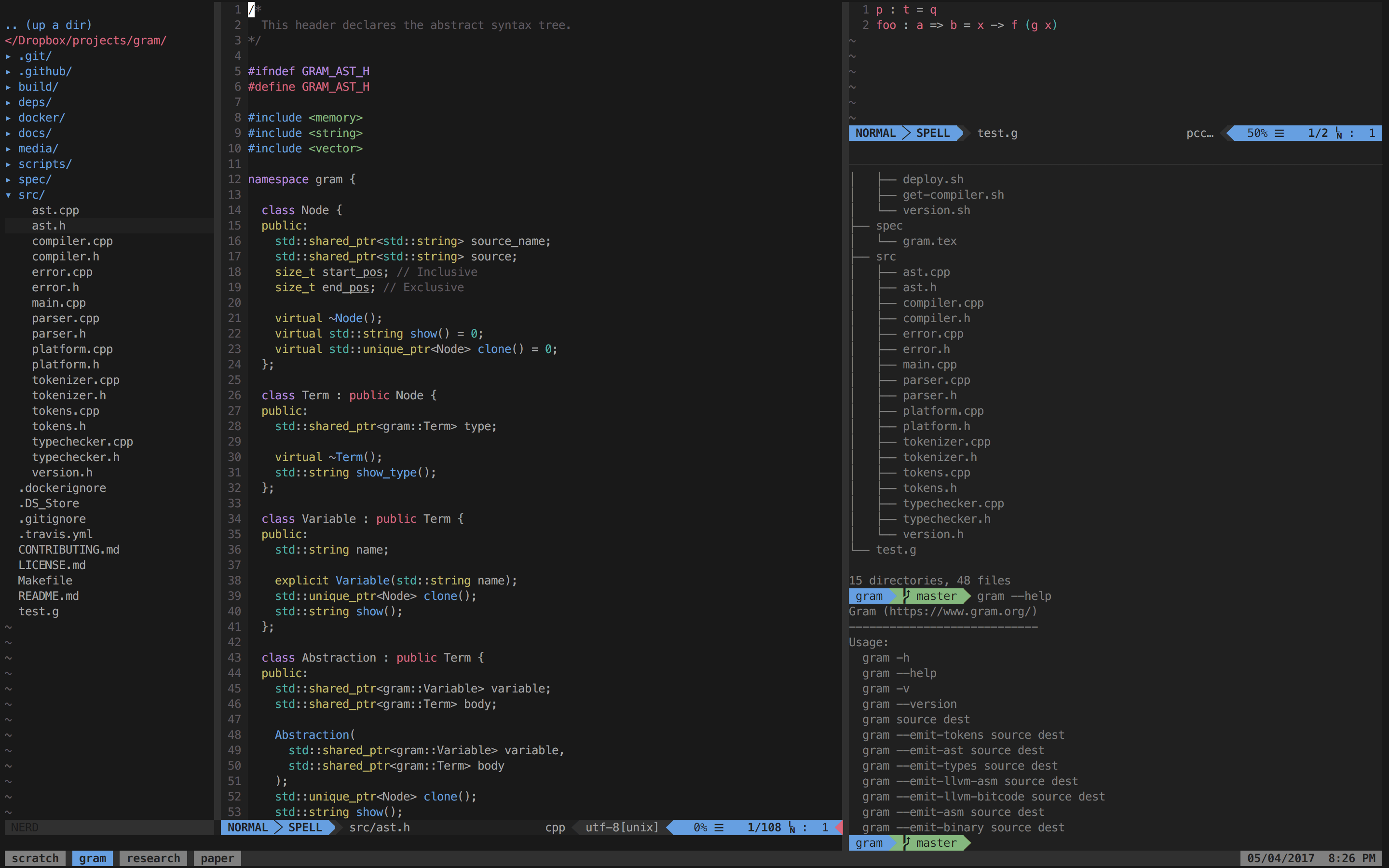Viewport: 1389px width, 868px height.
Task: Open typechecker.cpp in the NERDTree
Action: pyautogui.click(x=82, y=442)
